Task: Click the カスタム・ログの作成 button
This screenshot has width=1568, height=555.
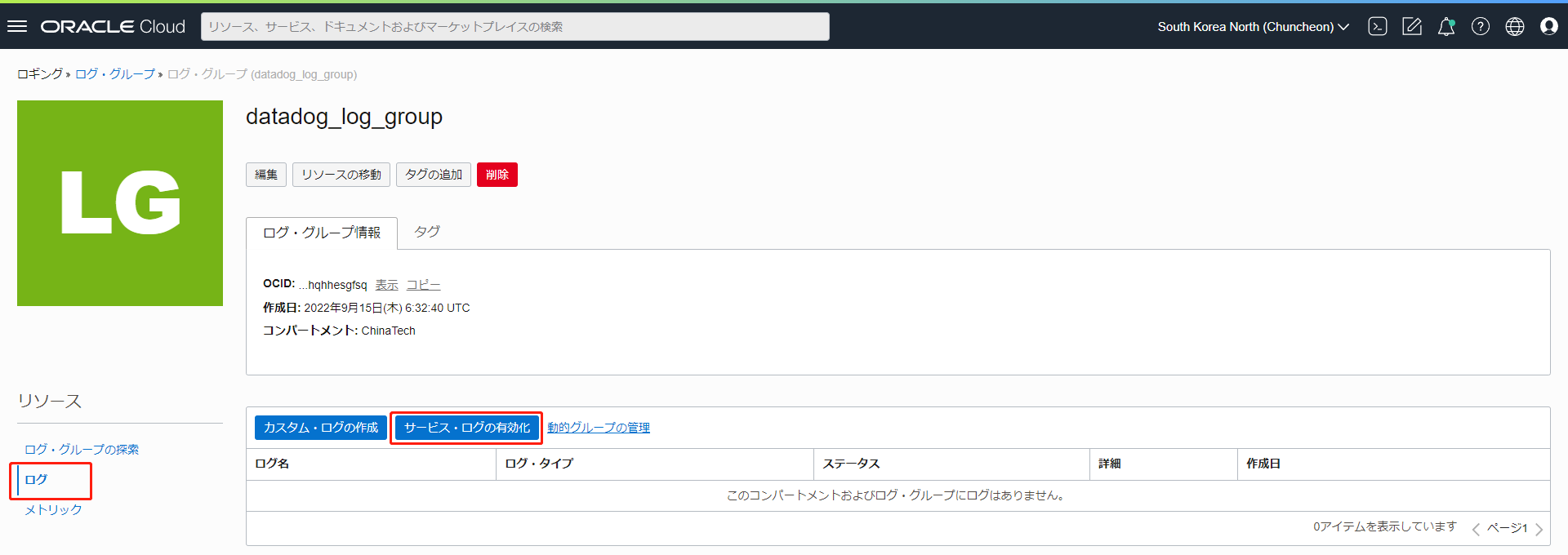Action: tap(321, 428)
